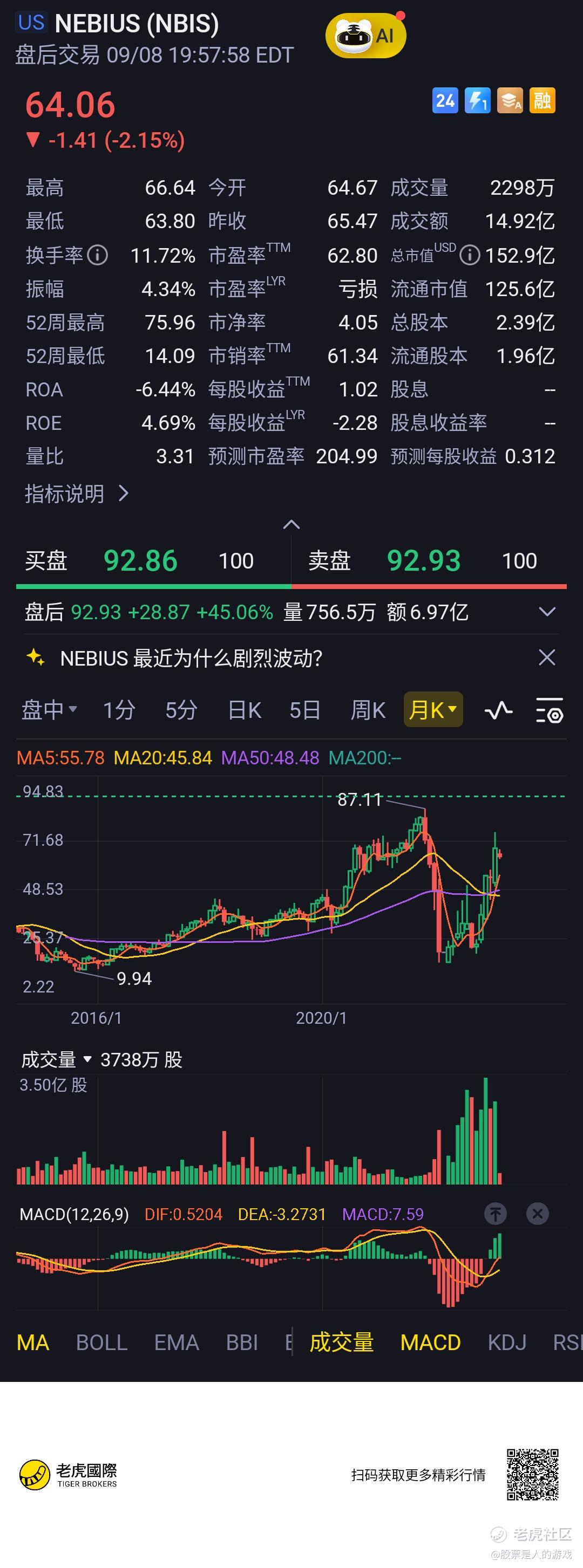Switch to the 日K chart

[x=245, y=710]
